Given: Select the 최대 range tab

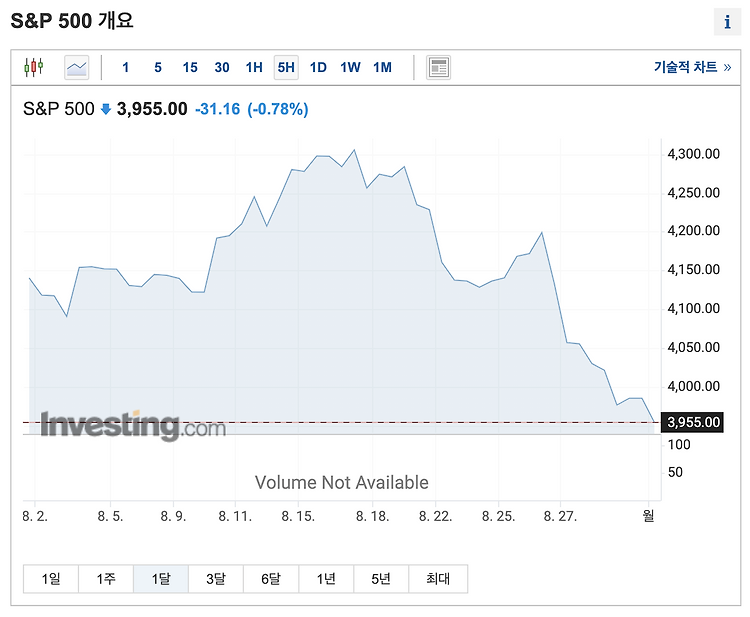Looking at the screenshot, I should tap(438, 579).
